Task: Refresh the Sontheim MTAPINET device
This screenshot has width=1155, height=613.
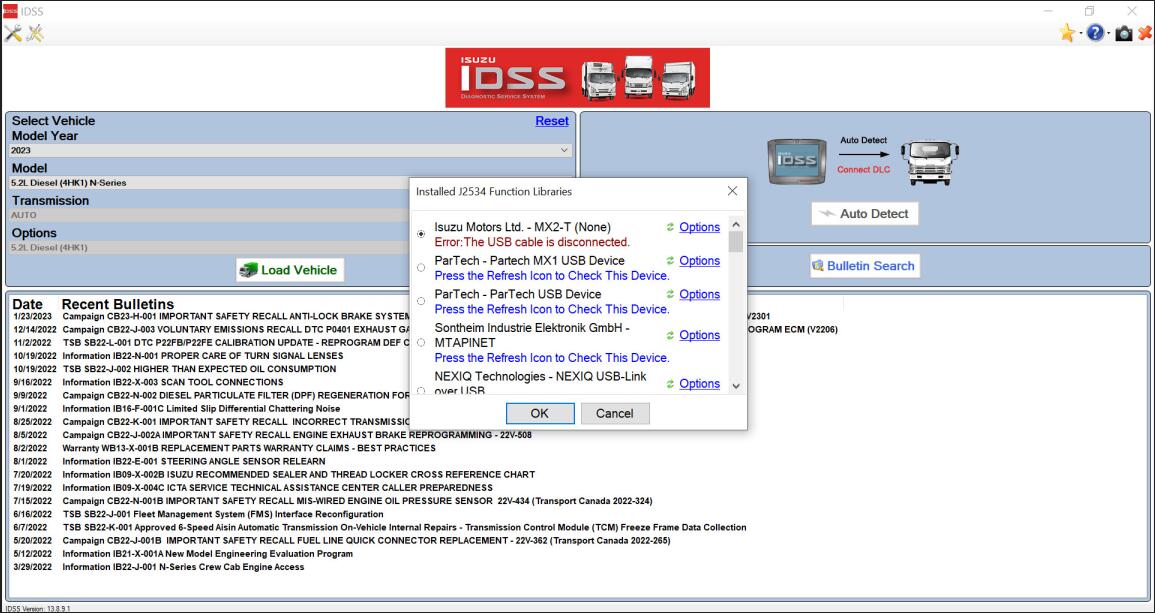Action: [x=670, y=335]
